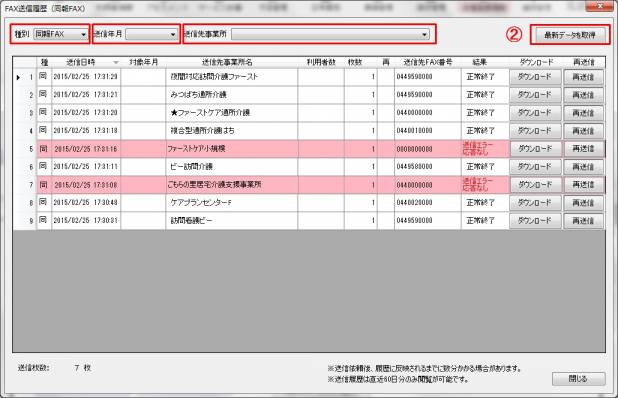
Task: Expand the 送信先事業所 combo box
Action: (x=330, y=34)
